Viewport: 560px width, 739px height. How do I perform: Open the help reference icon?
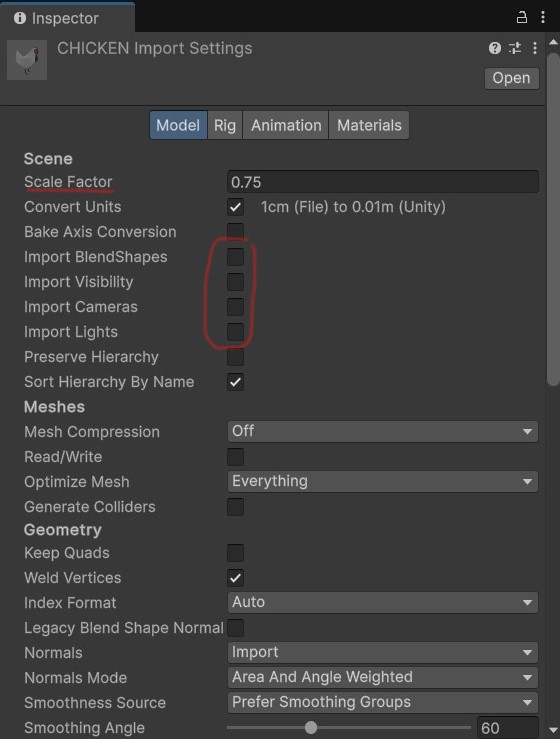[494, 48]
